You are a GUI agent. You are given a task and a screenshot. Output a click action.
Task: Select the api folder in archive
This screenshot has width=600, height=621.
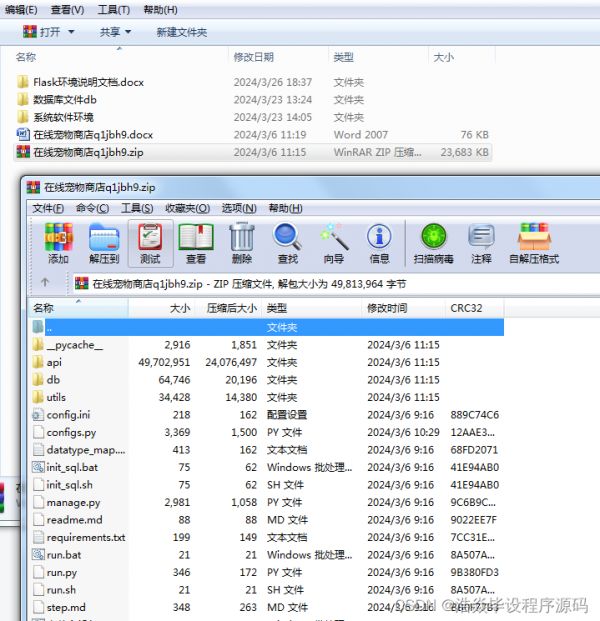click(x=54, y=362)
